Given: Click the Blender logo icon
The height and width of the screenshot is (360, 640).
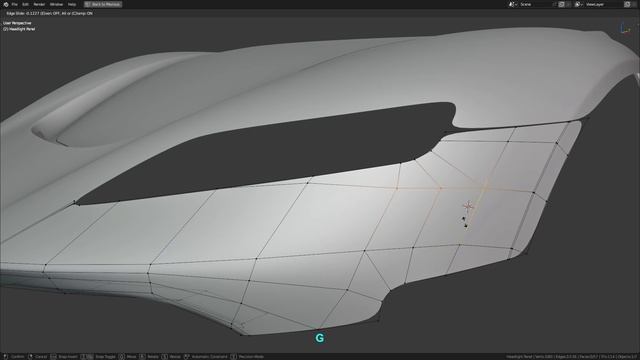Looking at the screenshot, I should point(6,4).
